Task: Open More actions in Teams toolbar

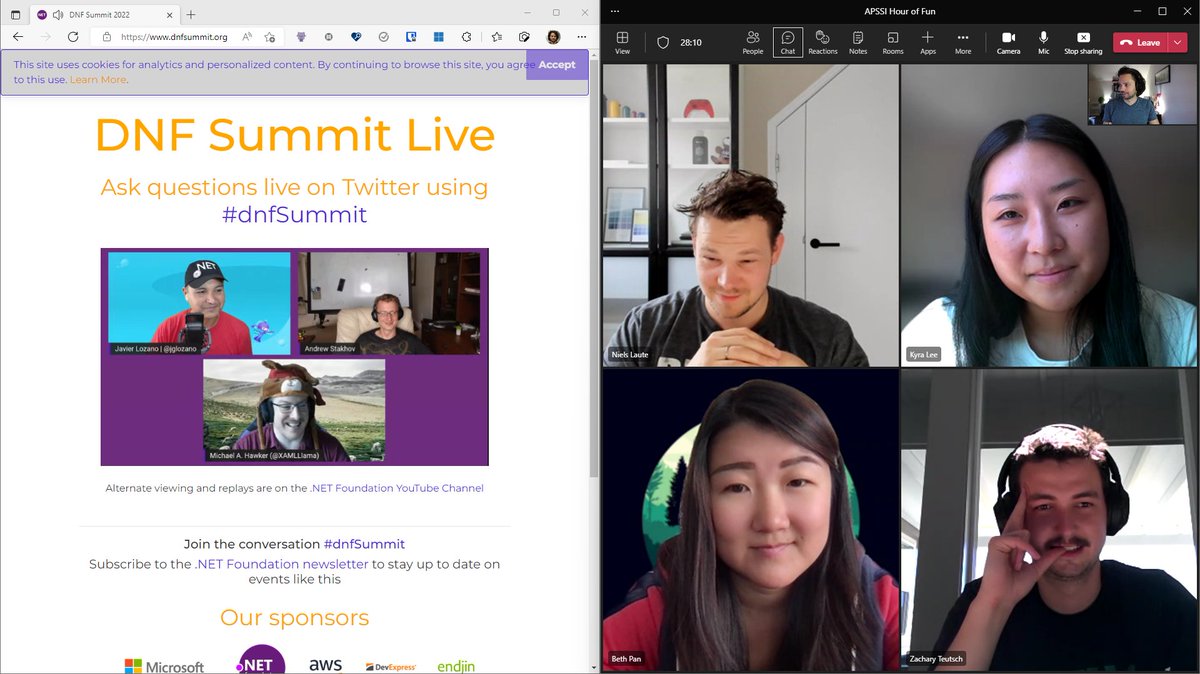Action: click(963, 42)
